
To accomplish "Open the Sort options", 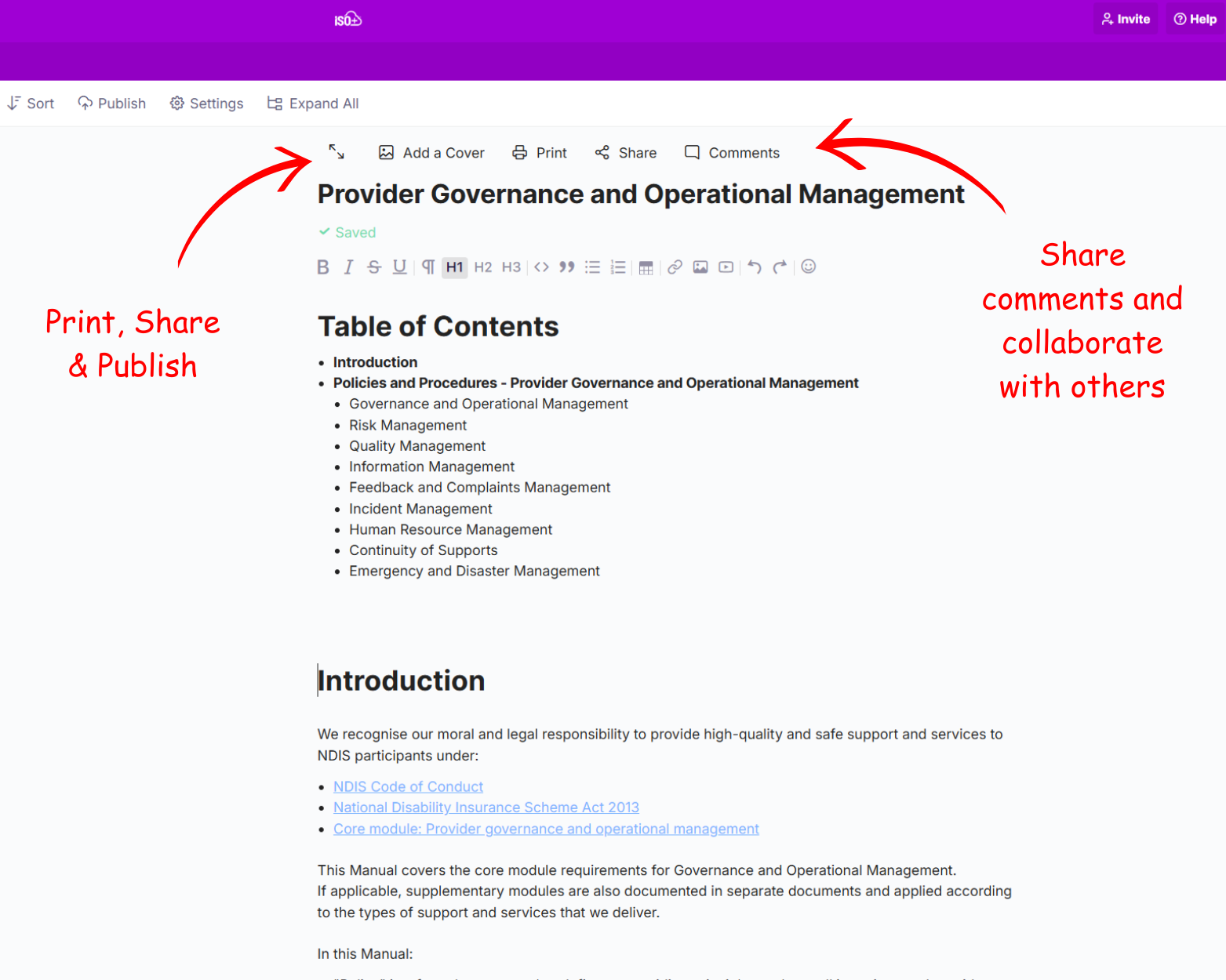I will (x=31, y=103).
